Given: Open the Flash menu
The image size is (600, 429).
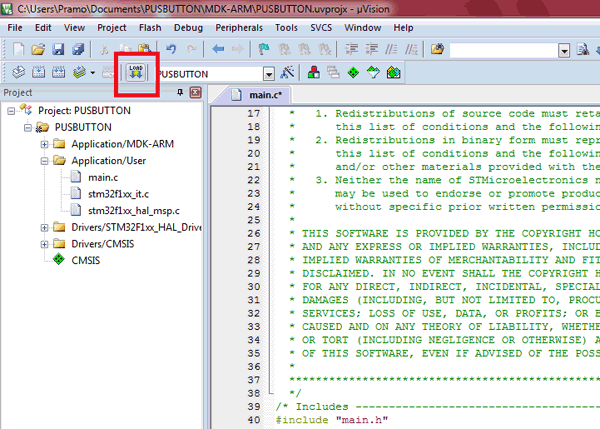Looking at the screenshot, I should [149, 27].
